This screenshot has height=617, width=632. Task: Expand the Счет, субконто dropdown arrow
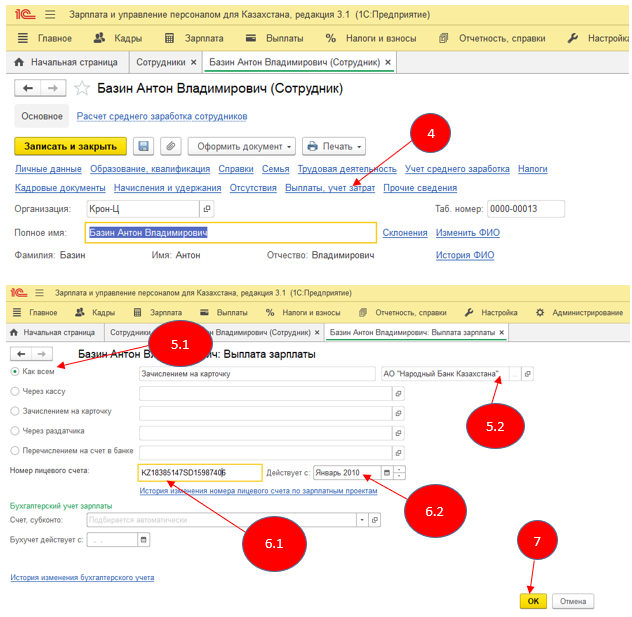362,520
